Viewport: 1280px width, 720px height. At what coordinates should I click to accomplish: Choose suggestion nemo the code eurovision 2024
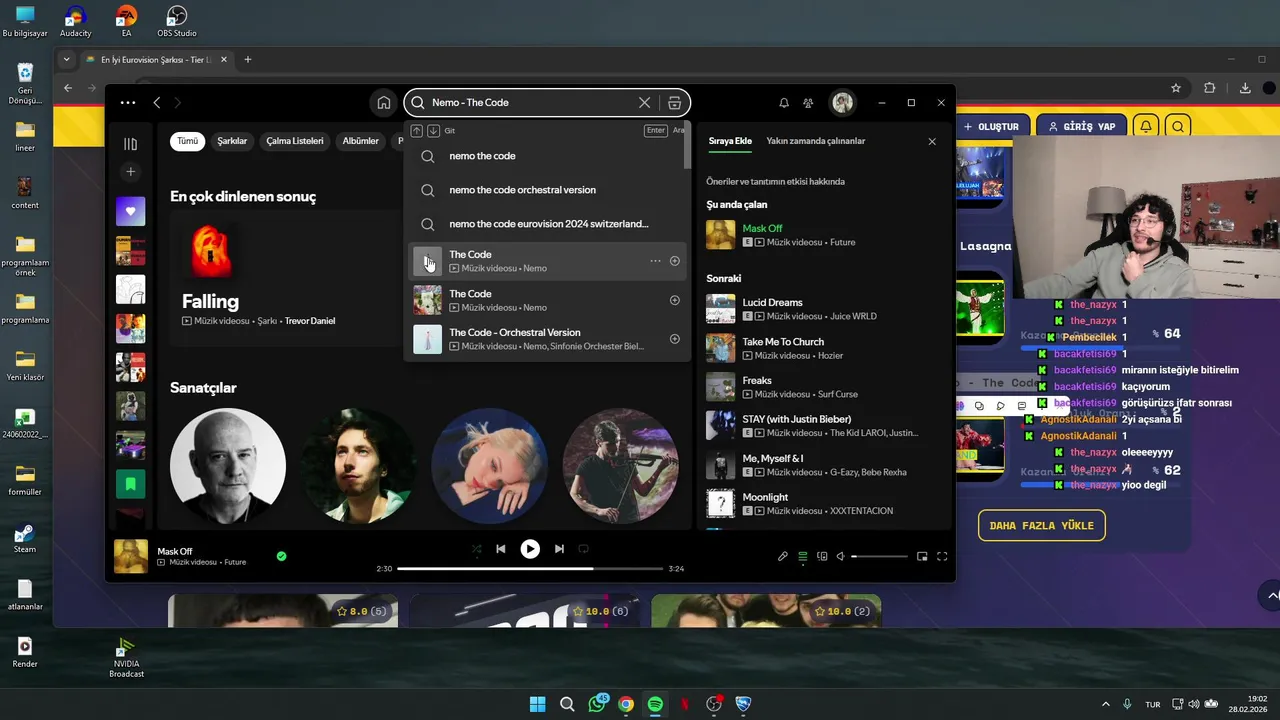545,224
